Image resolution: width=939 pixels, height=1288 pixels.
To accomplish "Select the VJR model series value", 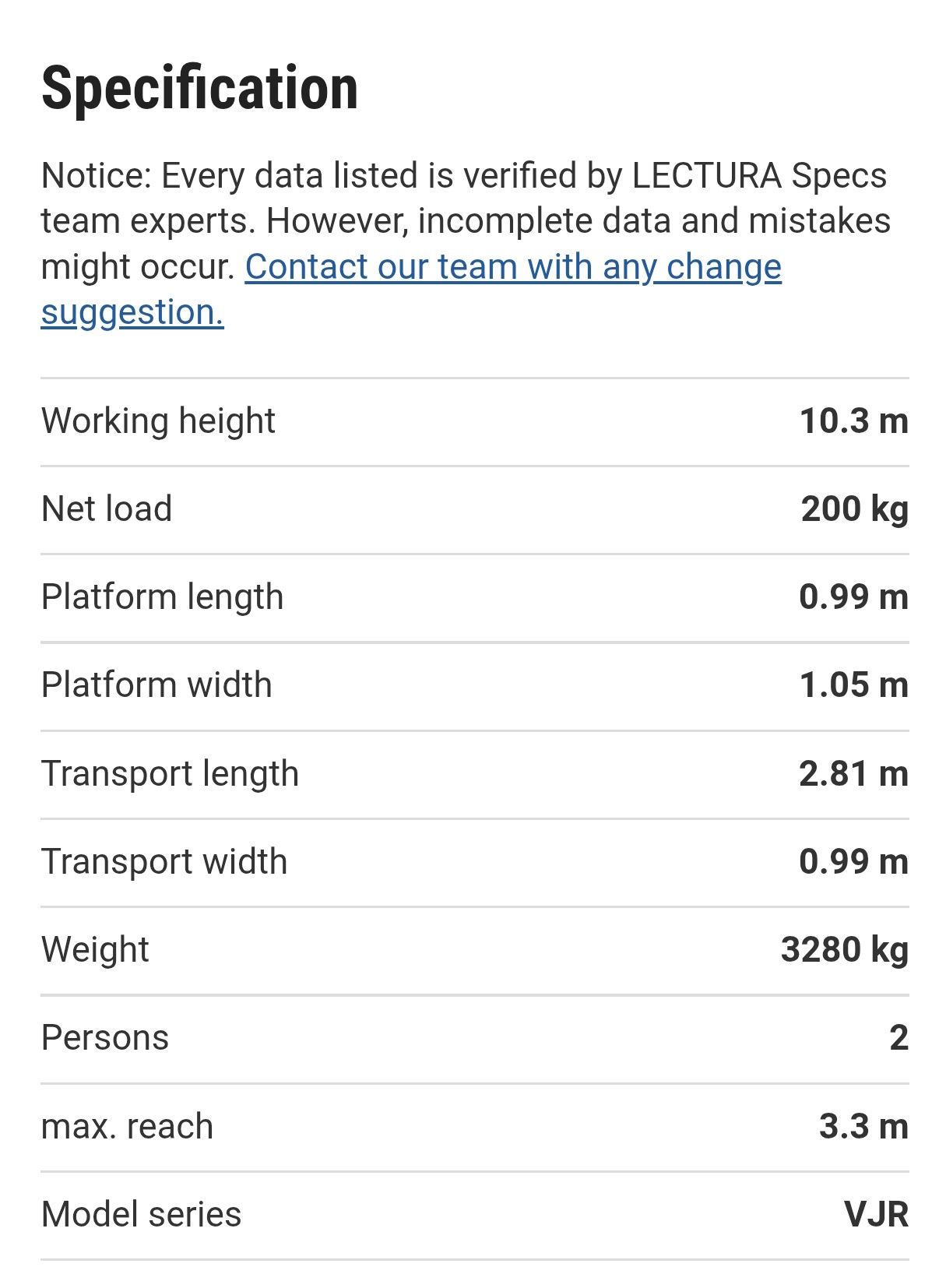I will tap(877, 1215).
